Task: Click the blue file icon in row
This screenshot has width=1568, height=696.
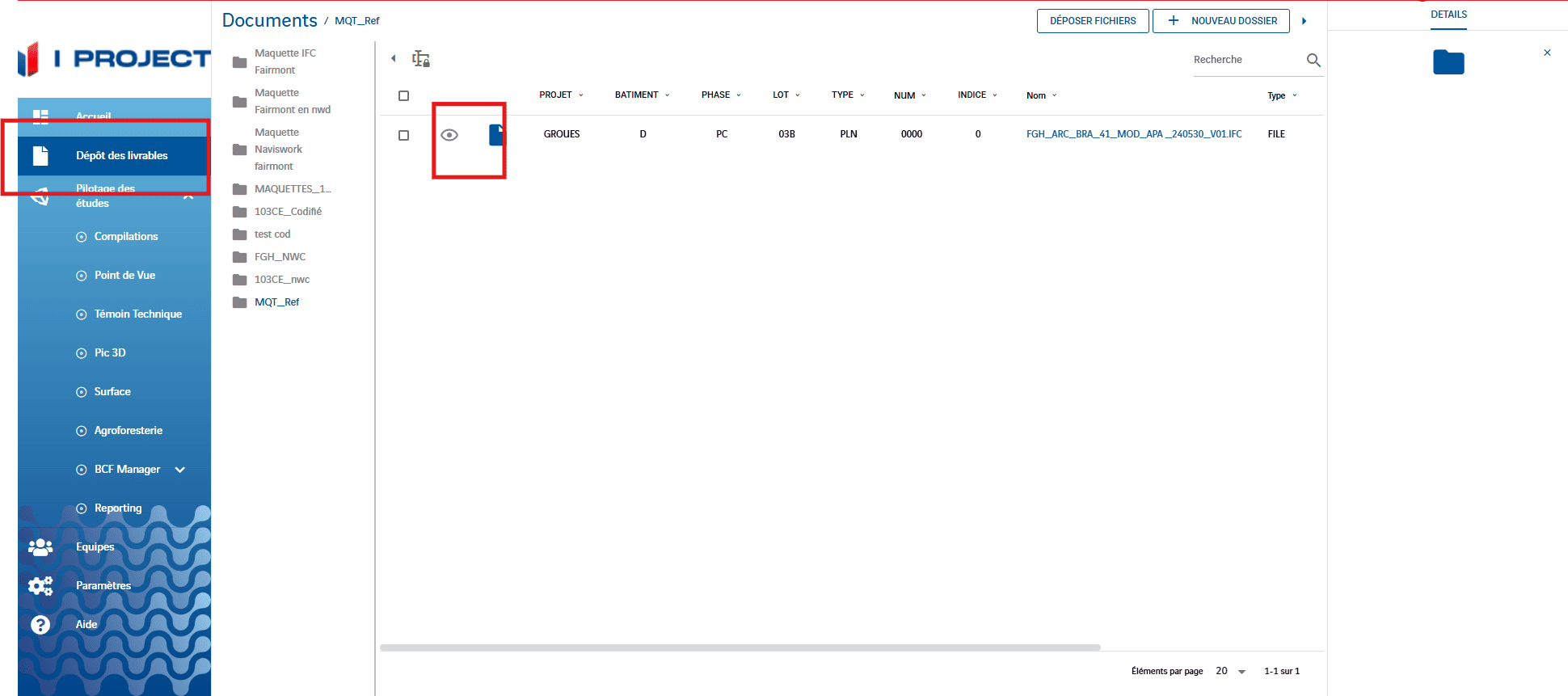Action: coord(495,135)
